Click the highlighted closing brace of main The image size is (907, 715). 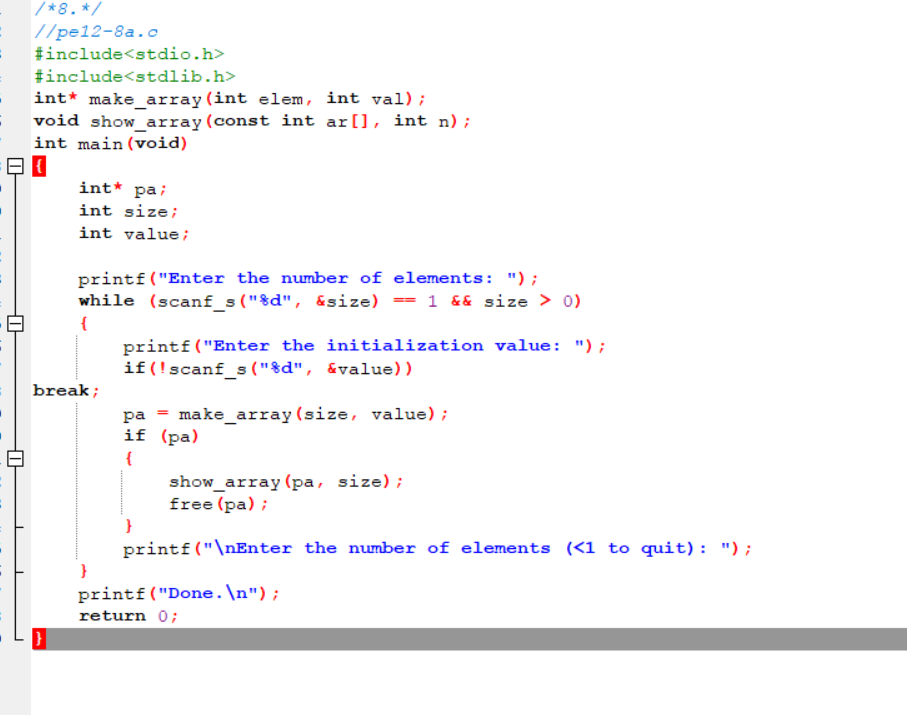(x=39, y=639)
